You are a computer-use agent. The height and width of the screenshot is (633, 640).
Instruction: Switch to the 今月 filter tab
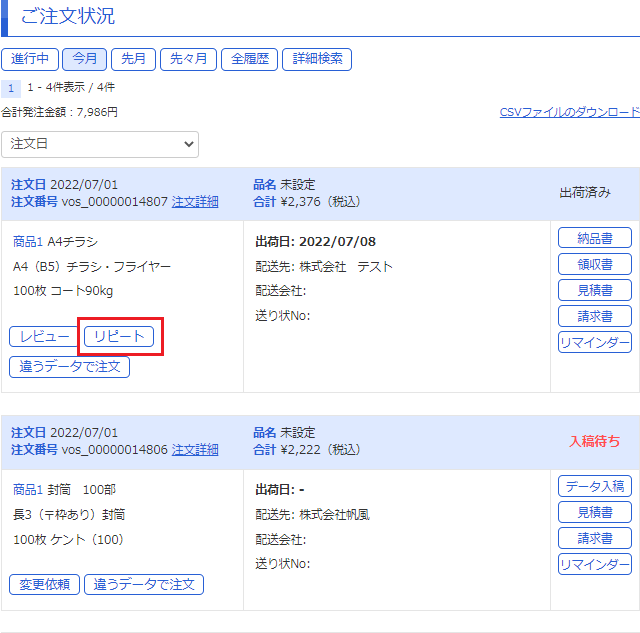click(x=84, y=59)
